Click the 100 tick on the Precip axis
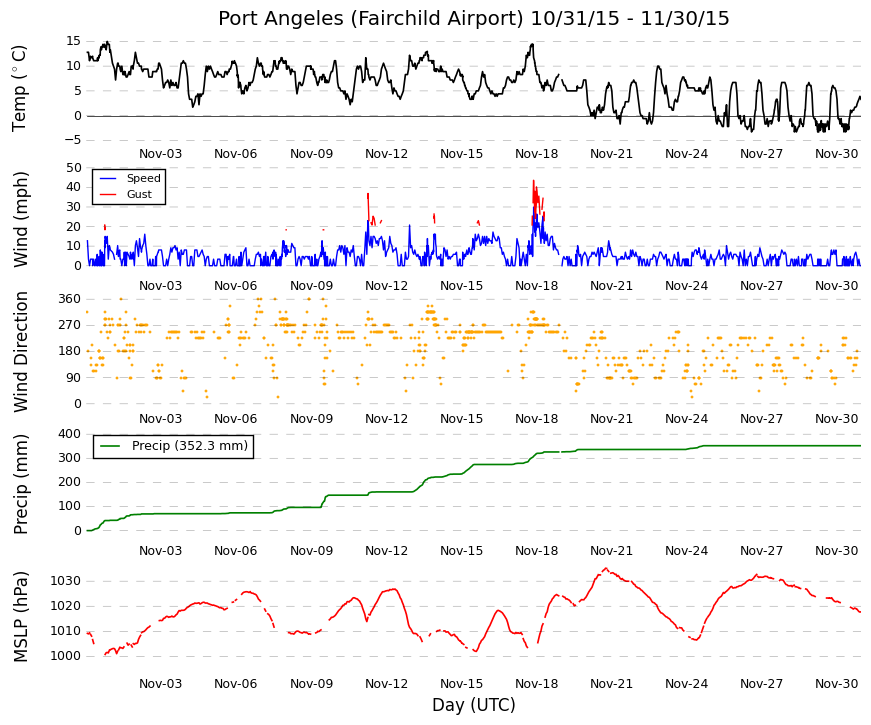This screenshot has width=871, height=725. (x=69, y=507)
